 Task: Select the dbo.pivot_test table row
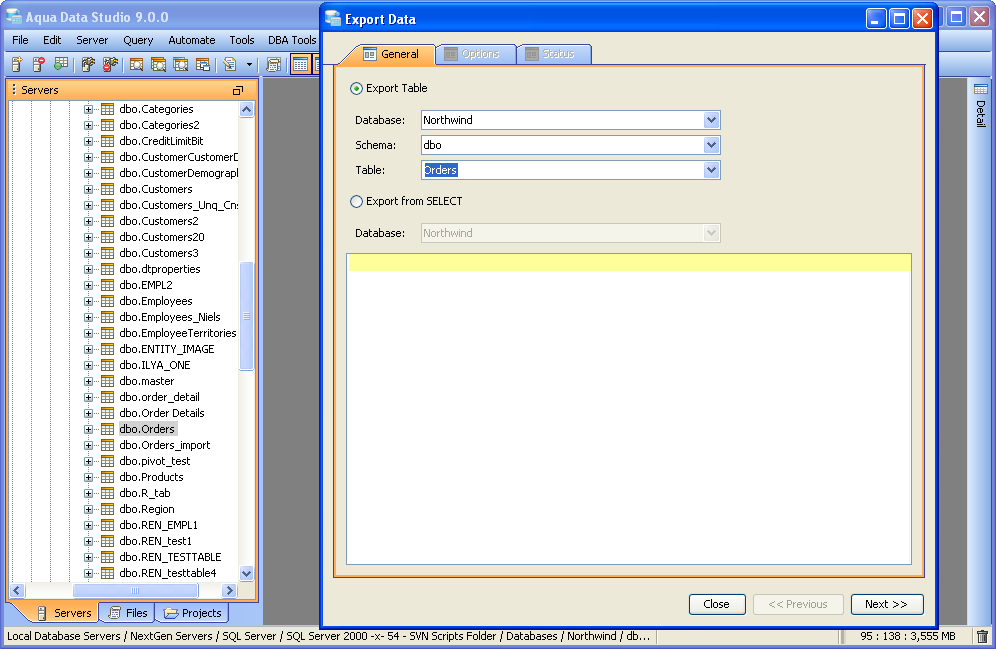click(x=154, y=461)
